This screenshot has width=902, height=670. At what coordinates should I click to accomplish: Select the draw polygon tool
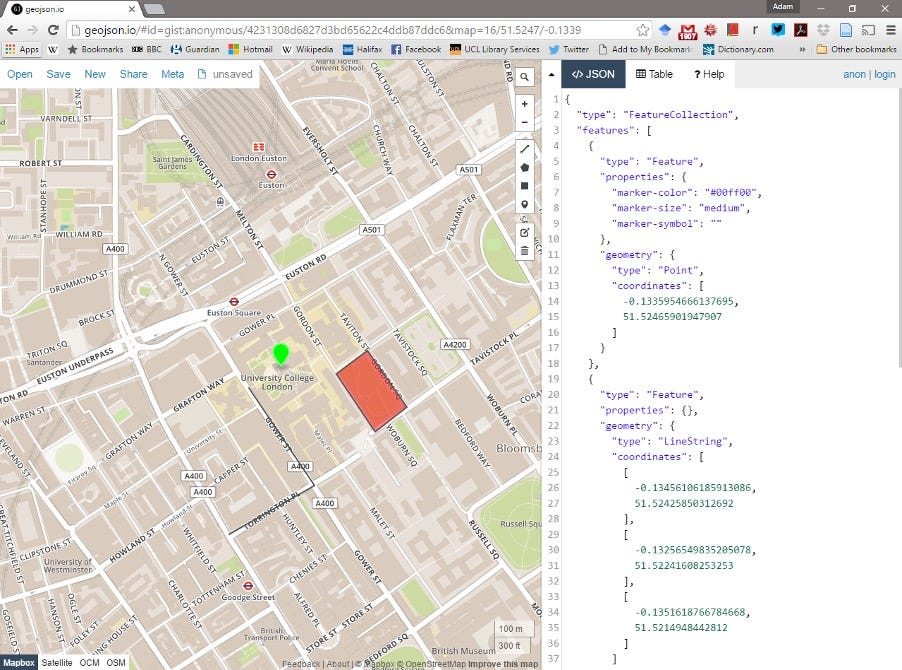(x=525, y=169)
